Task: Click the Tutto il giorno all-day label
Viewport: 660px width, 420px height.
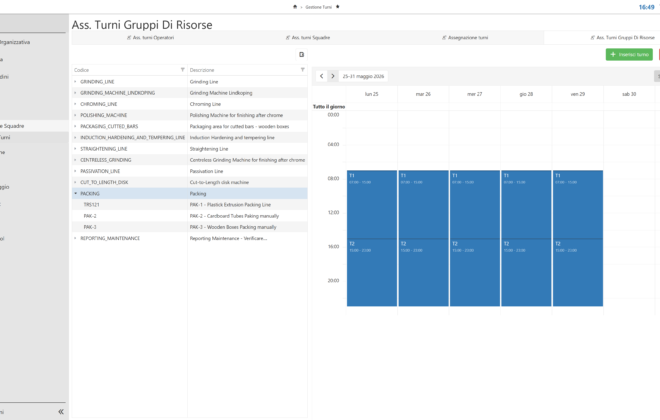Action: [329, 107]
